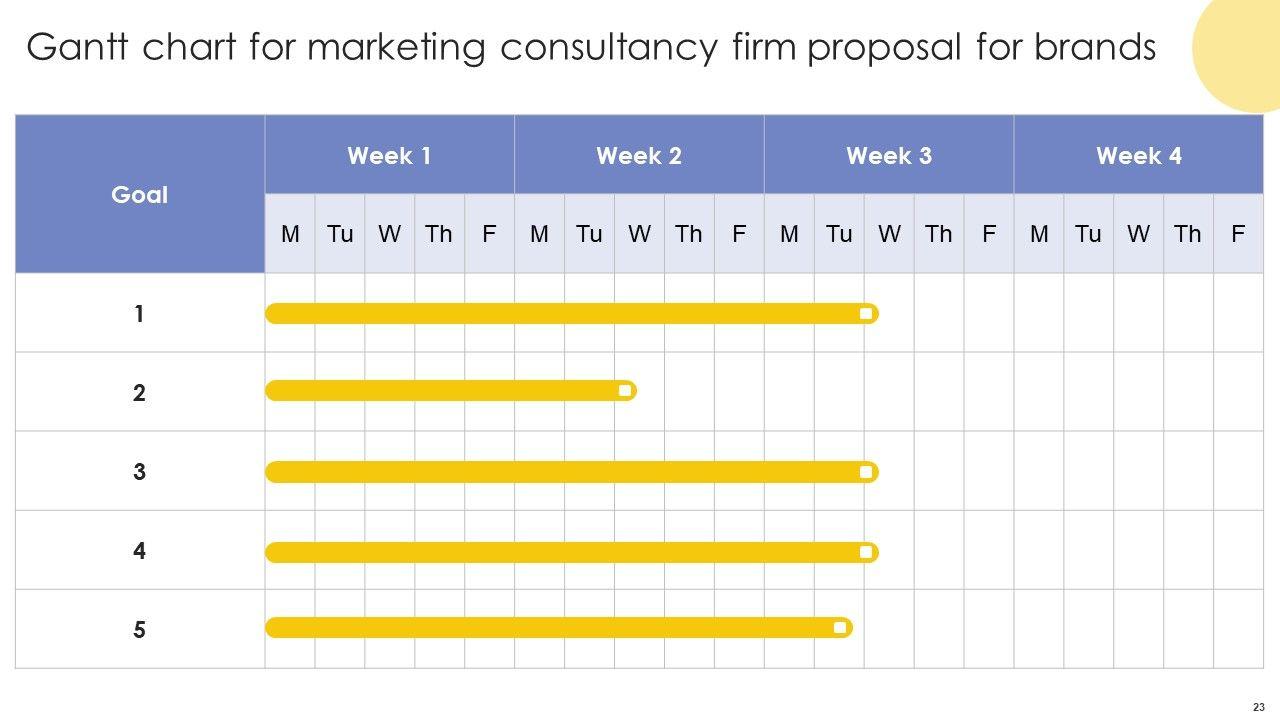Select the yellow progress bar for Goal 5
Screen dimensions: 1280x720
point(550,628)
